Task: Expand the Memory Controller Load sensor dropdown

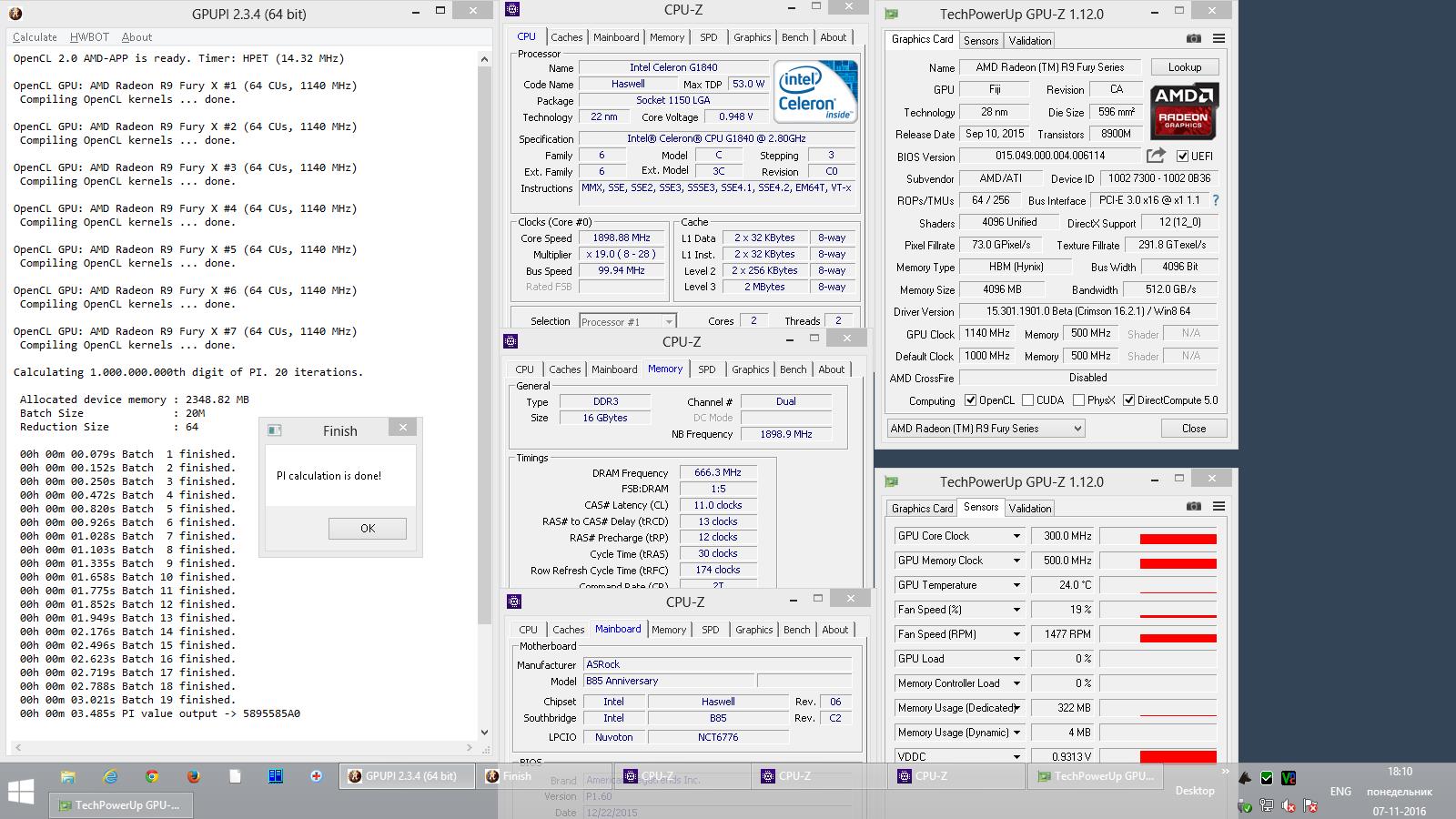Action: tap(1016, 683)
